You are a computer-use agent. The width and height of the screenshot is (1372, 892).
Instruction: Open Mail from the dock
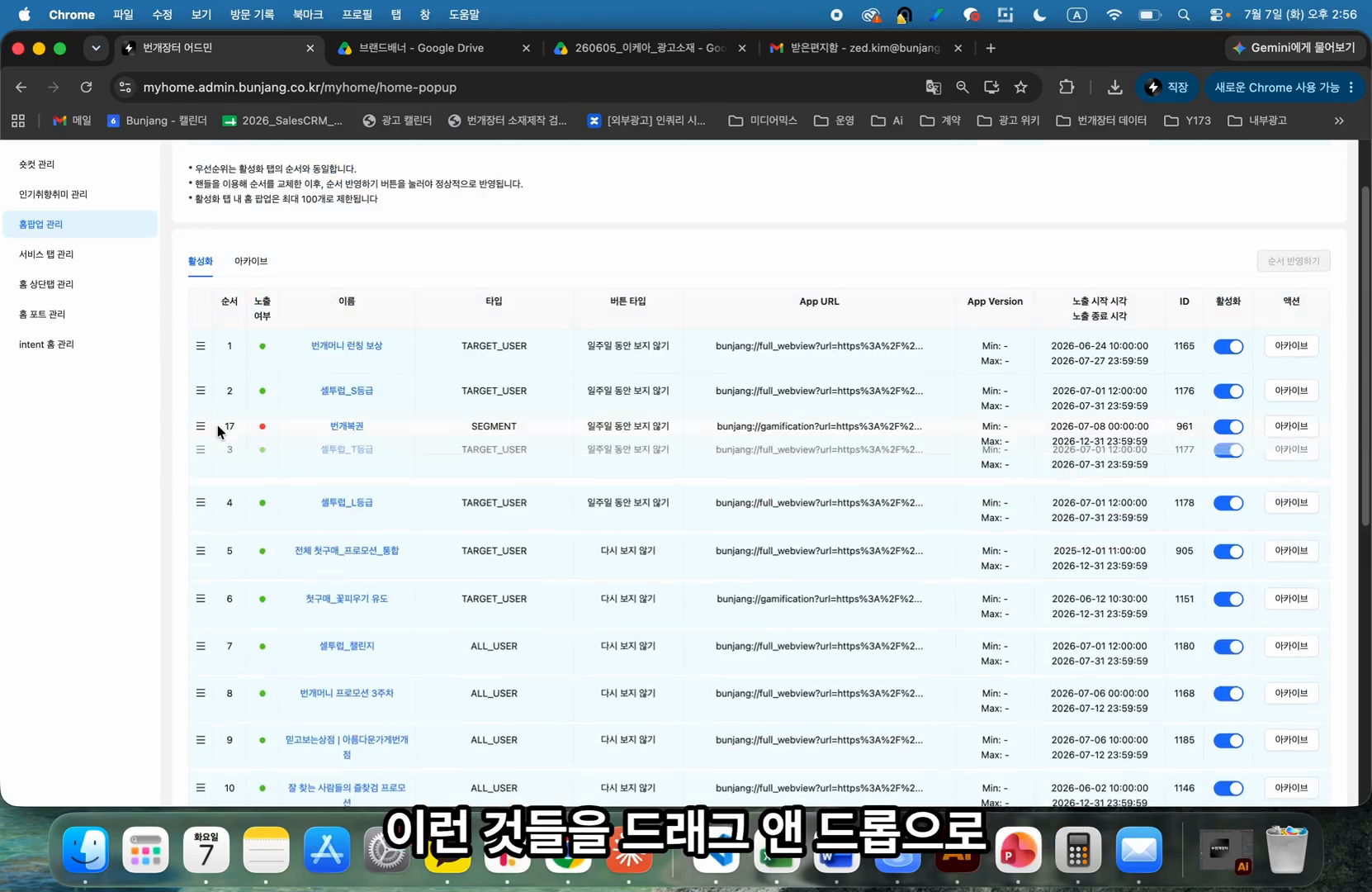pyautogui.click(x=1139, y=849)
